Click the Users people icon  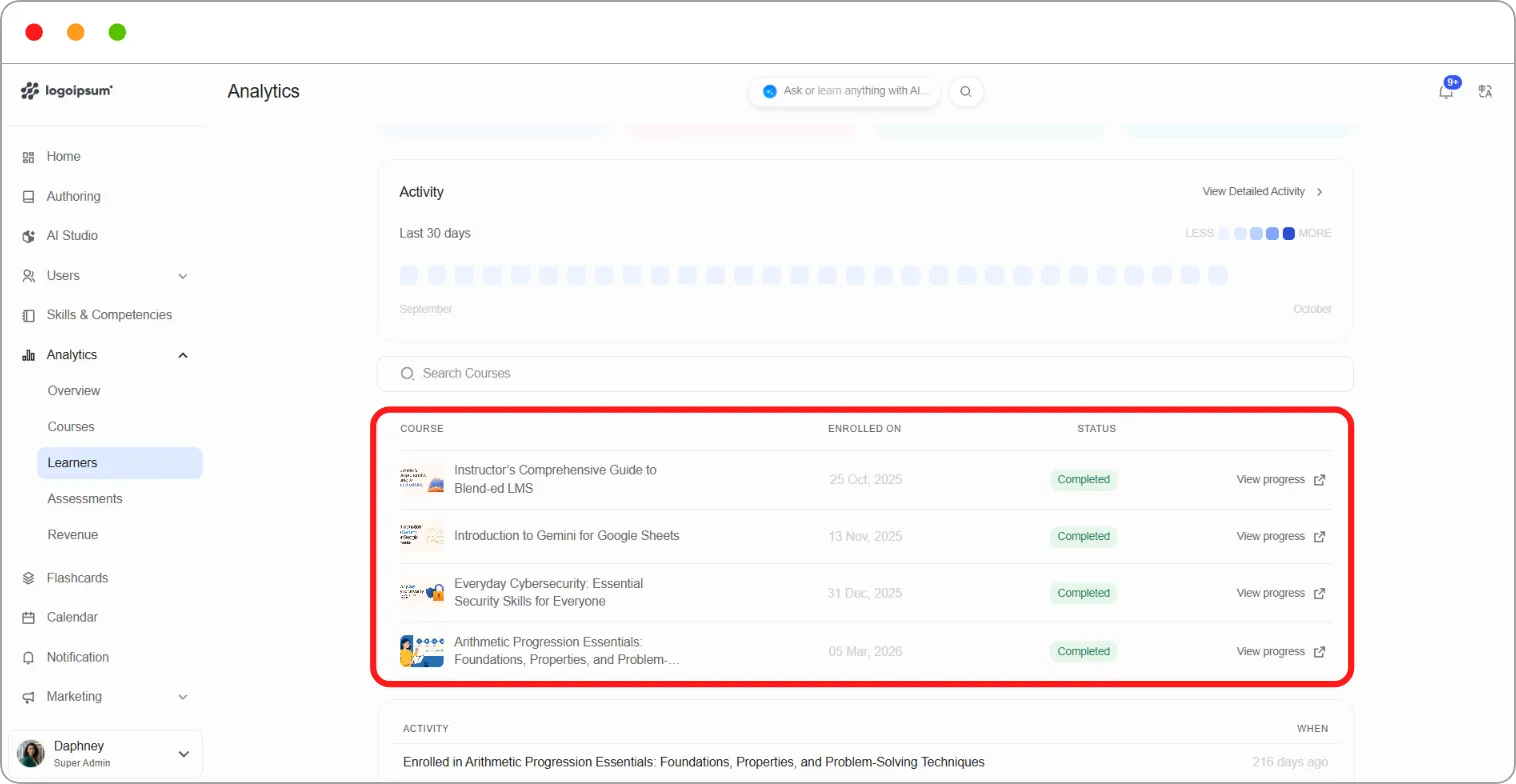pos(29,276)
